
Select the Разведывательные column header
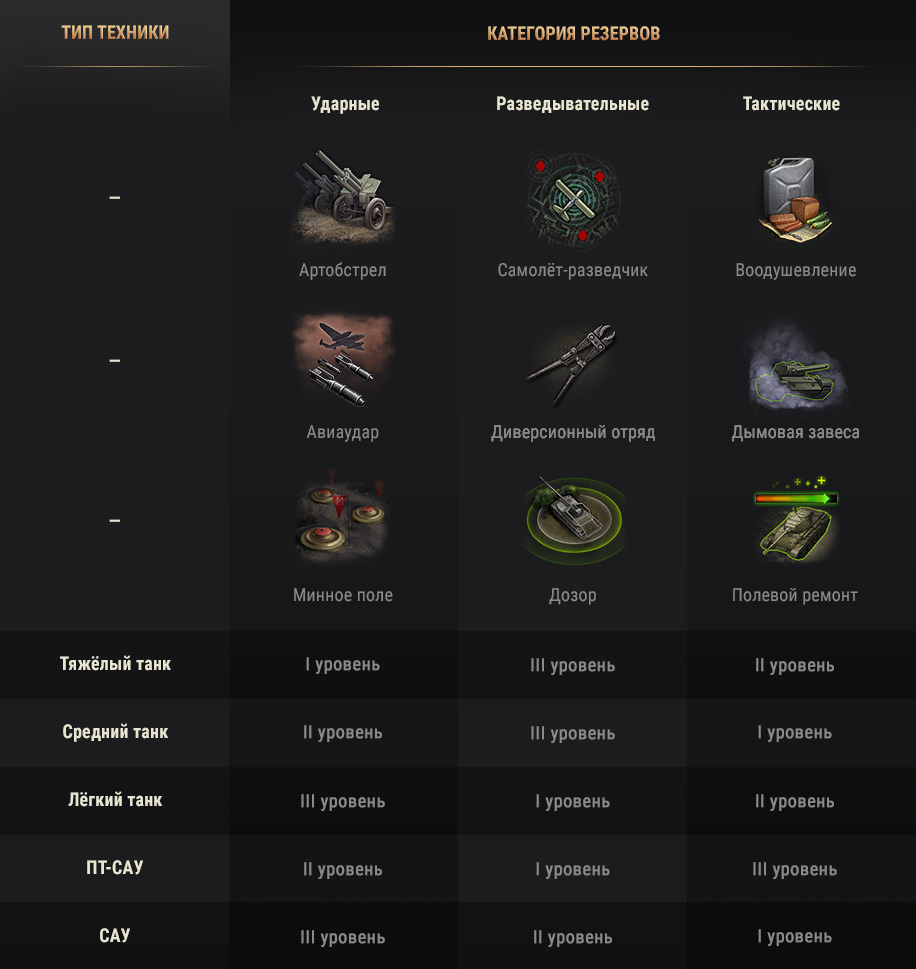[572, 104]
